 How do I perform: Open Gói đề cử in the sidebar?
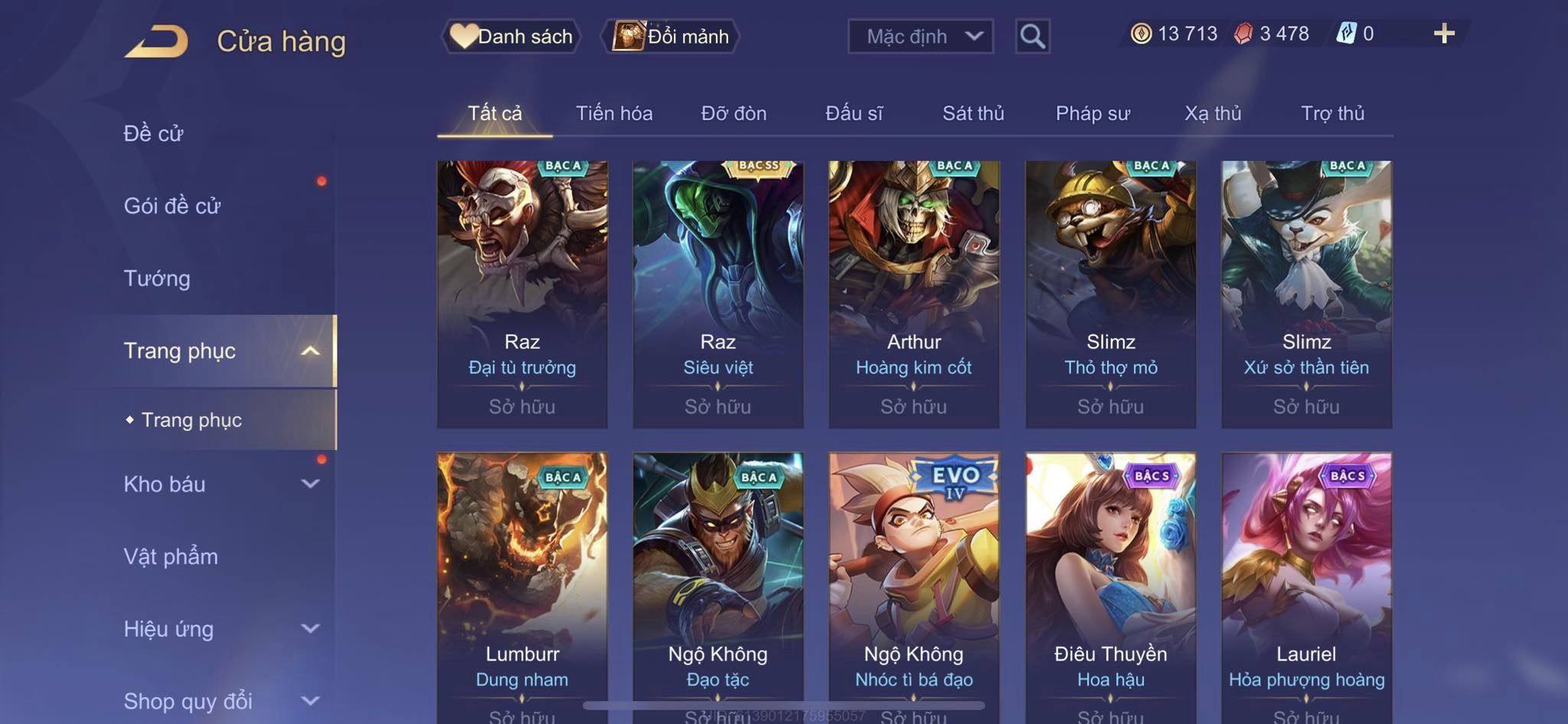tap(172, 206)
